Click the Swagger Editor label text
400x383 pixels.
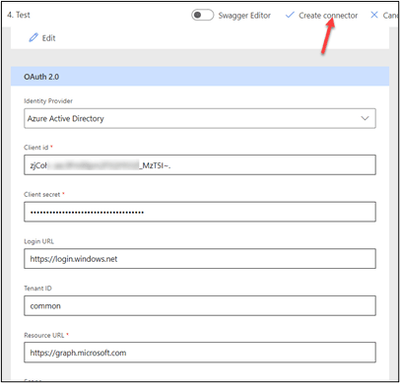pos(244,15)
